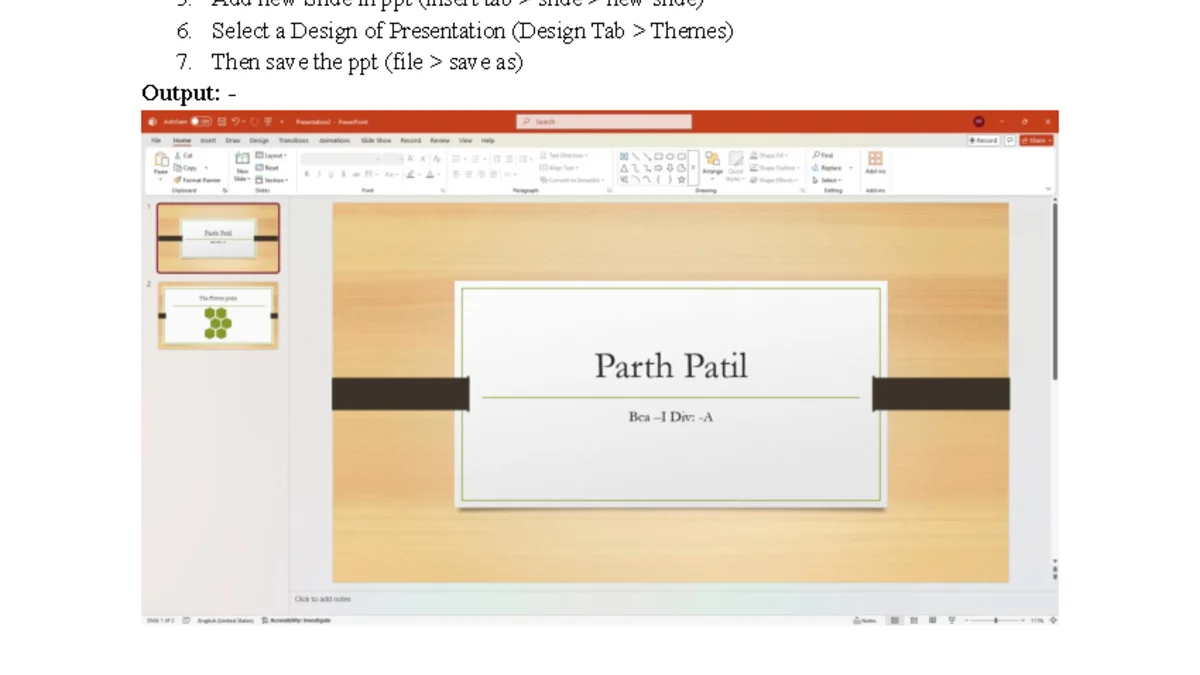Click the Reset slide icon
The image size is (1200, 675).
click(268, 168)
